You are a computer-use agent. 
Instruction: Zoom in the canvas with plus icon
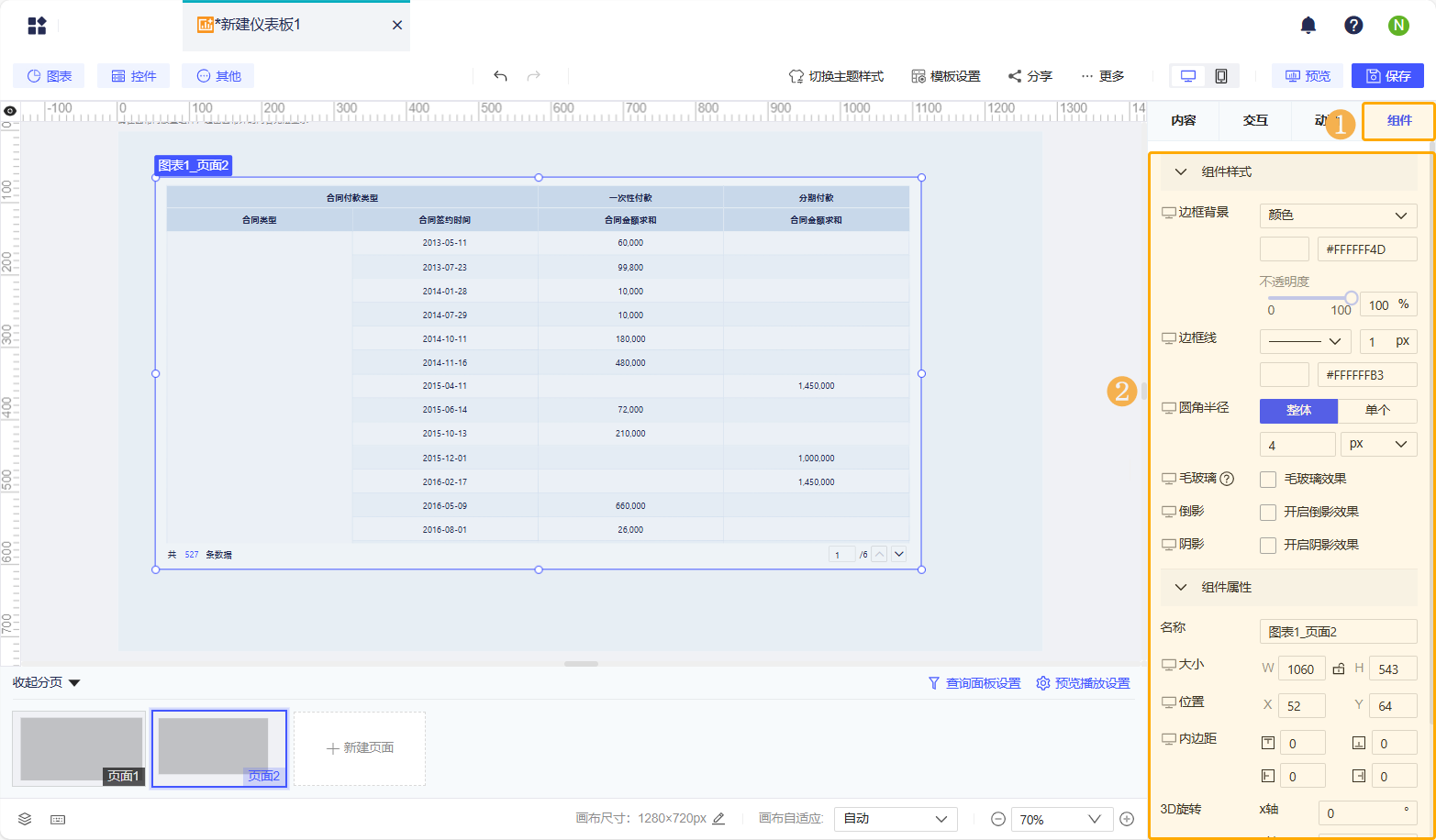tap(1127, 819)
